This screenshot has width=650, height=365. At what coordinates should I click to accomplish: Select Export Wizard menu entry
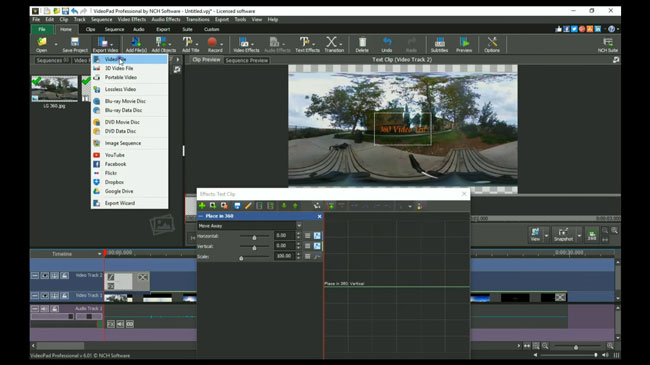[129, 203]
